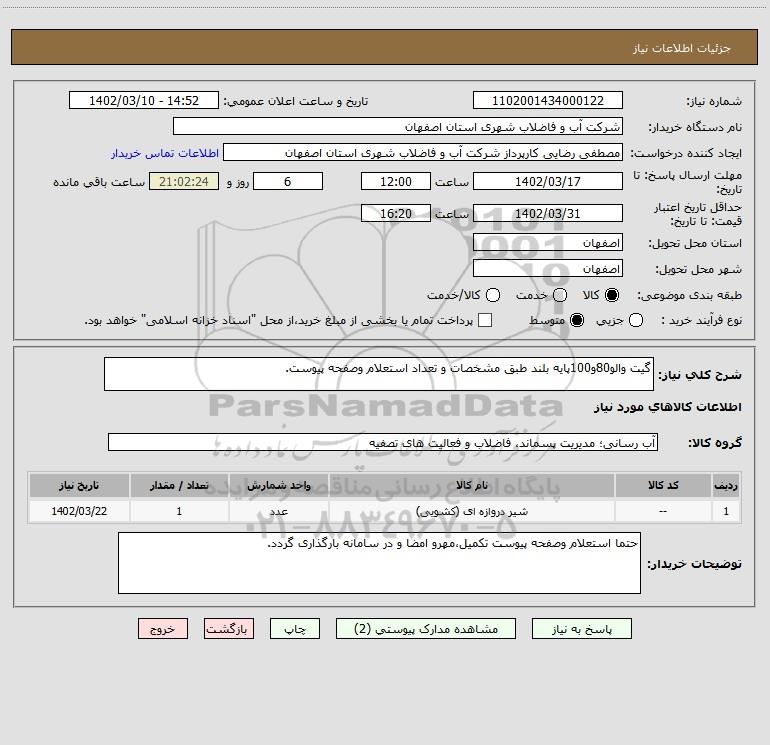The image size is (770, 745).
Task: Click the چاپ print button
Action: coord(295,629)
